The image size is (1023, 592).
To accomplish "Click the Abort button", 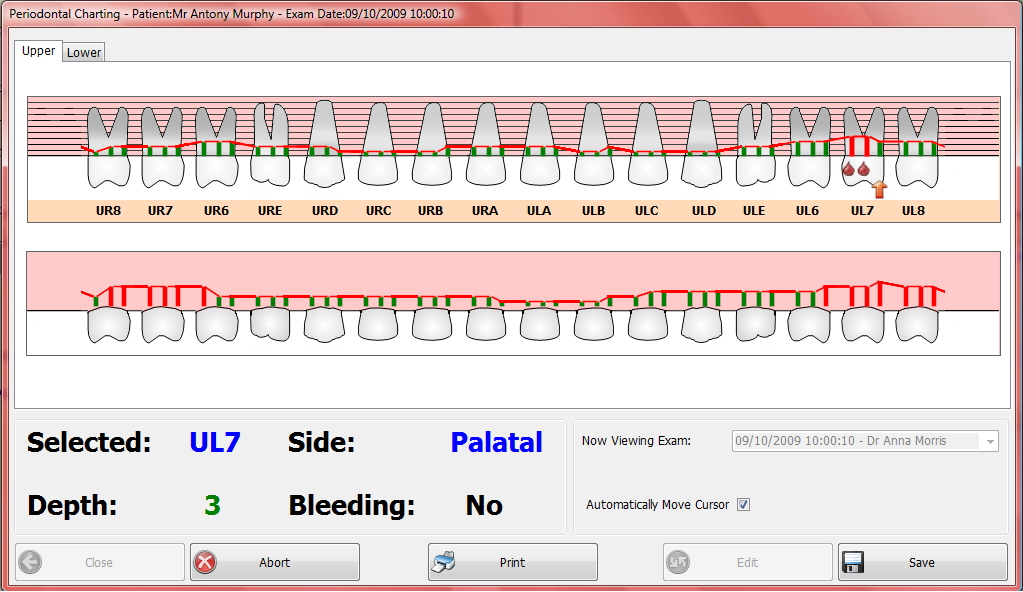I will point(274,561).
